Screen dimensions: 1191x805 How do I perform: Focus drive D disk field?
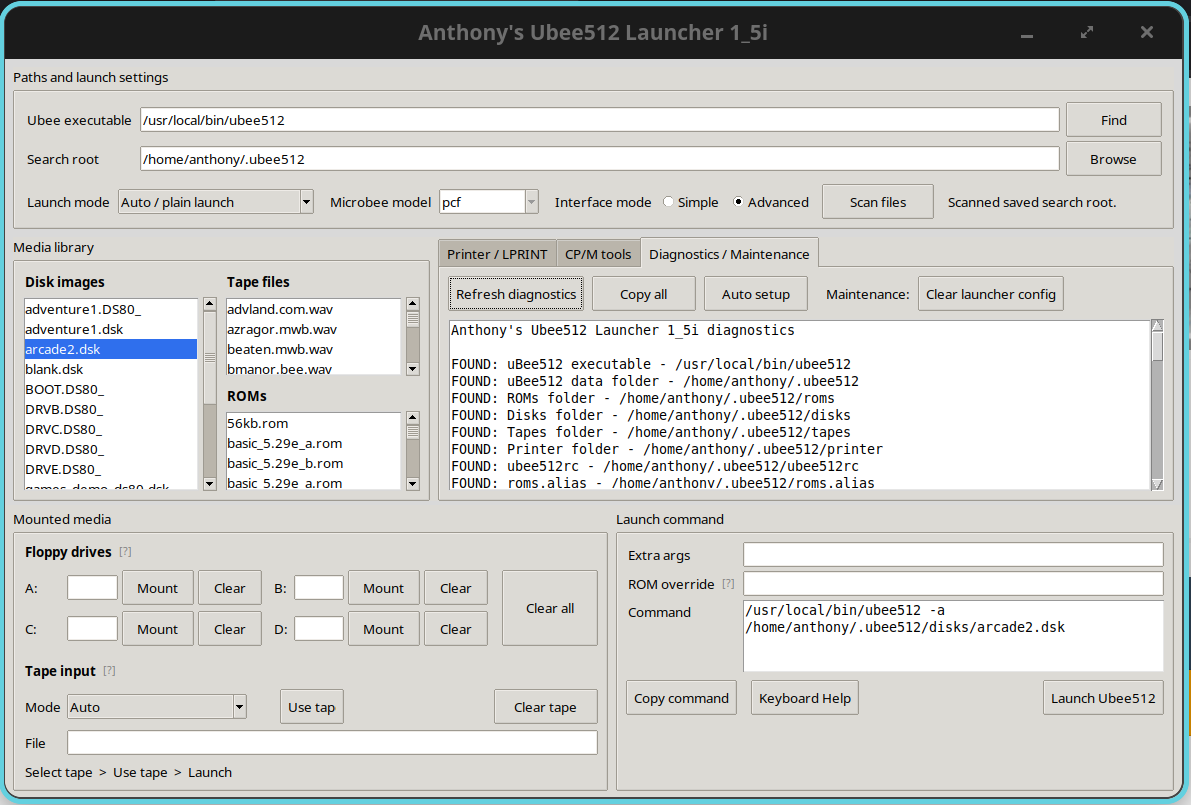coord(319,629)
